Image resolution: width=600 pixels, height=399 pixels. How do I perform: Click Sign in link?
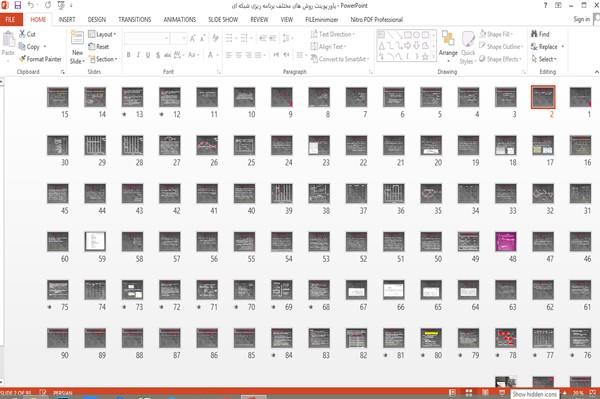581,19
